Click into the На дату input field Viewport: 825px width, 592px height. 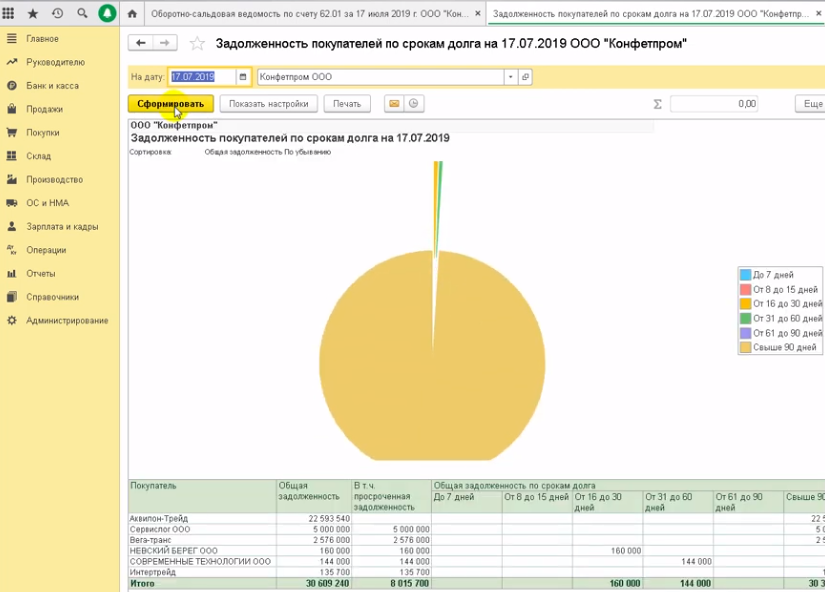pos(201,77)
